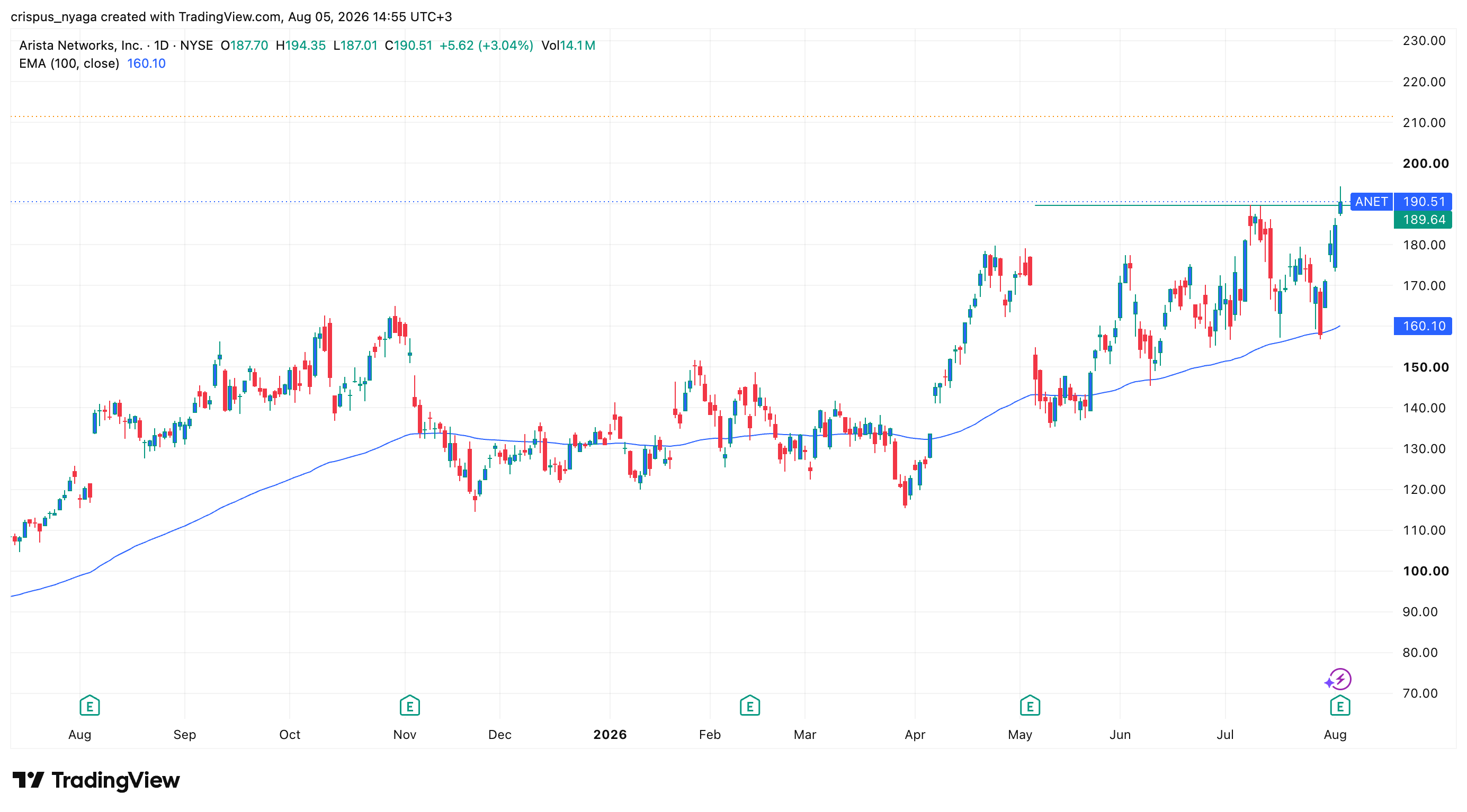The image size is (1467, 812).
Task: Click the Oct label on the time axis
Action: pyautogui.click(x=289, y=735)
